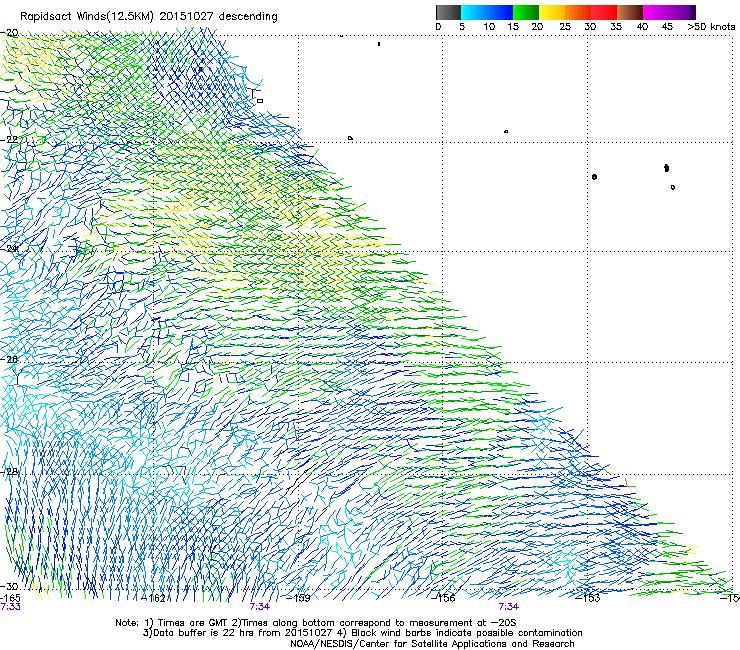The height and width of the screenshot is (650, 740).
Task: Click the -30 latitude axis label
Action: pyautogui.click(x=10, y=586)
